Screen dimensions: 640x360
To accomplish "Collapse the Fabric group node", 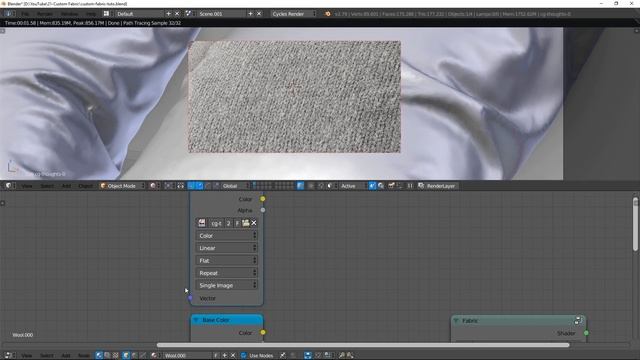I will pos(456,321).
